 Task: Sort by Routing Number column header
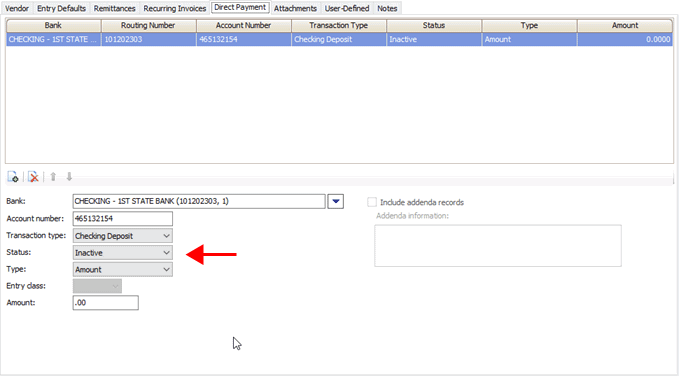click(x=149, y=25)
